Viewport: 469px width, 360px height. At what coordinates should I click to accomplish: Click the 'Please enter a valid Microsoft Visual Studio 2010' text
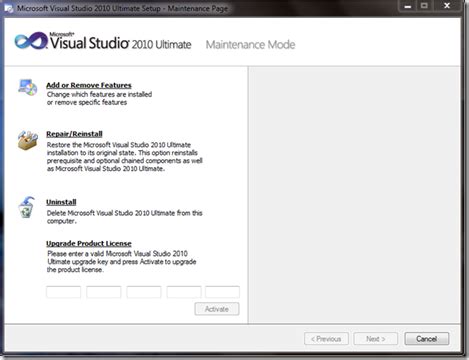tap(117, 253)
